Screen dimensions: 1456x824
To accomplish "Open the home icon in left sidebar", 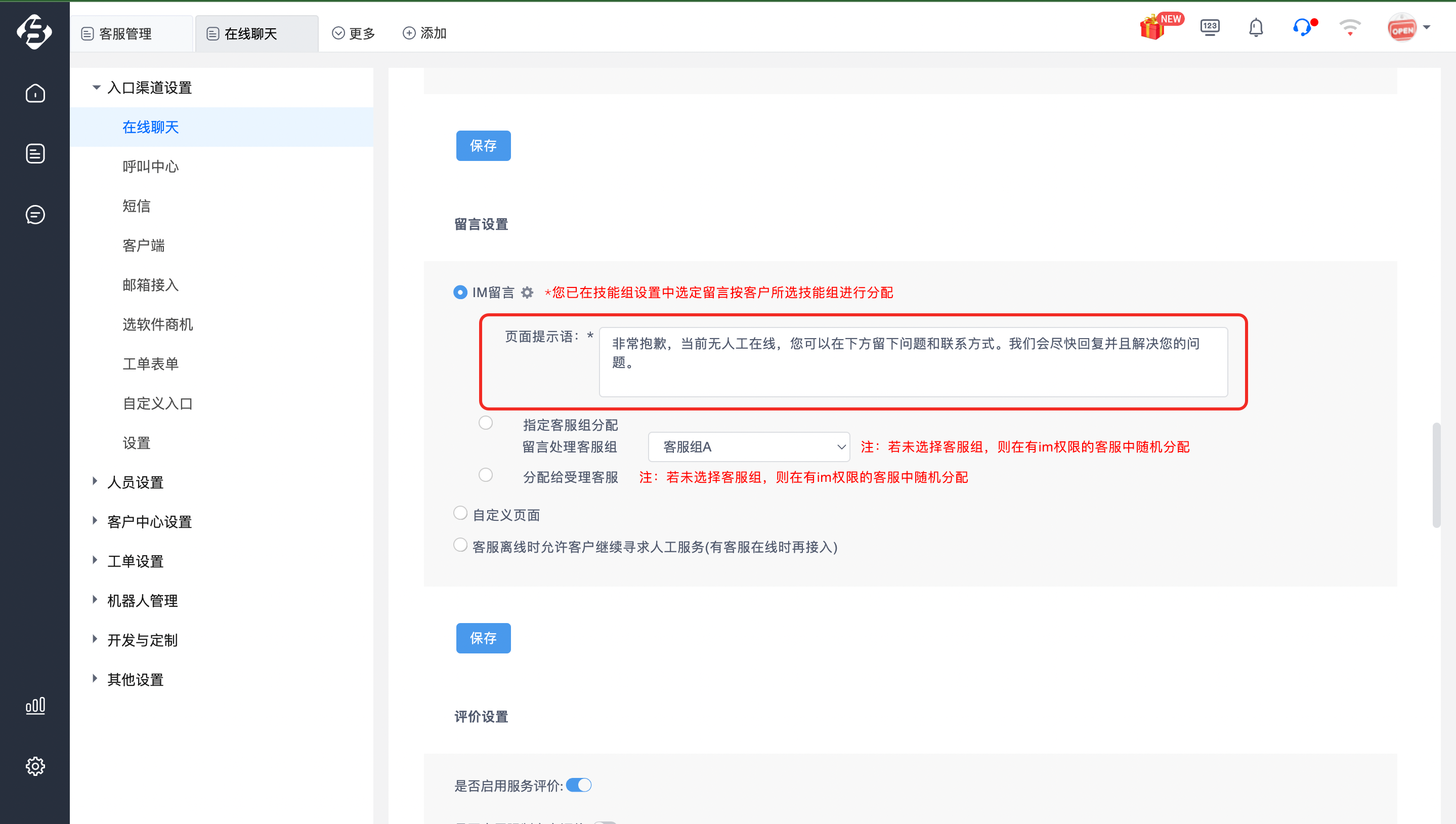I will pyautogui.click(x=35, y=93).
